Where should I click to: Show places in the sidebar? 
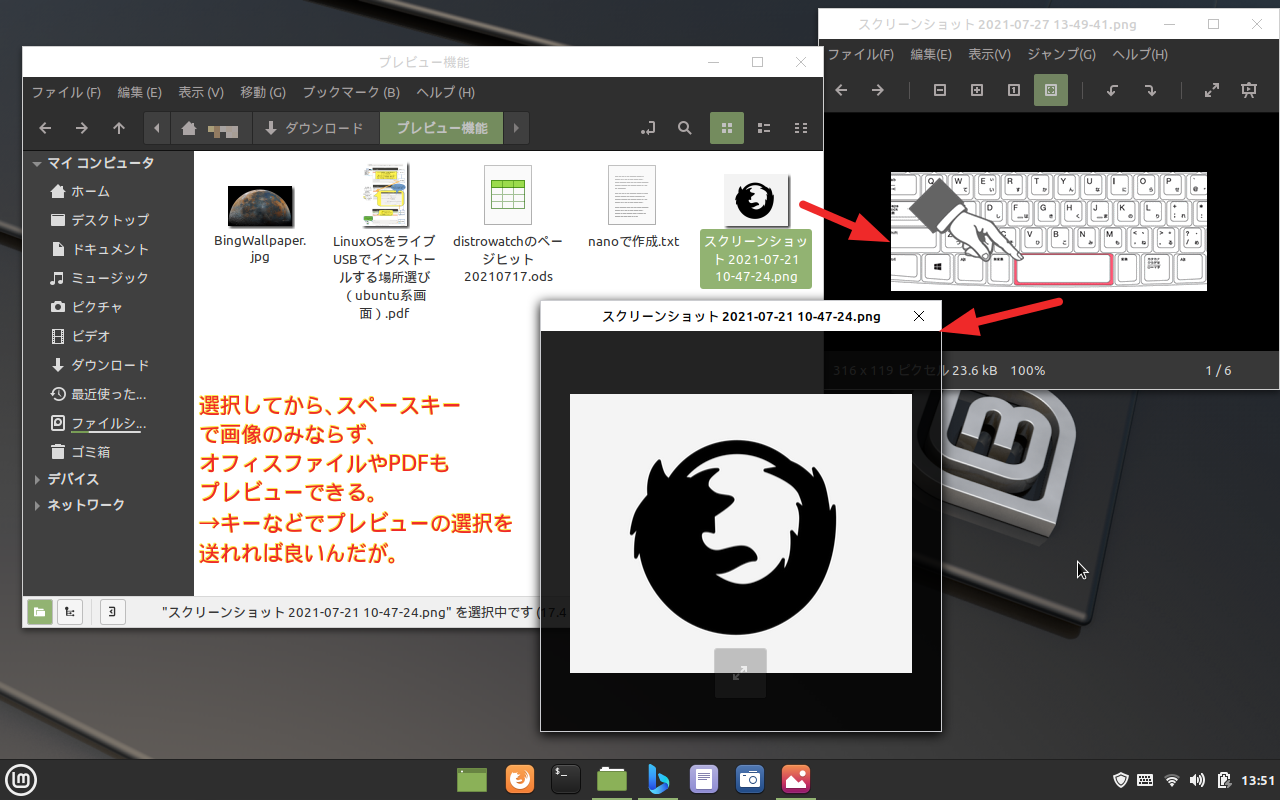coord(40,611)
